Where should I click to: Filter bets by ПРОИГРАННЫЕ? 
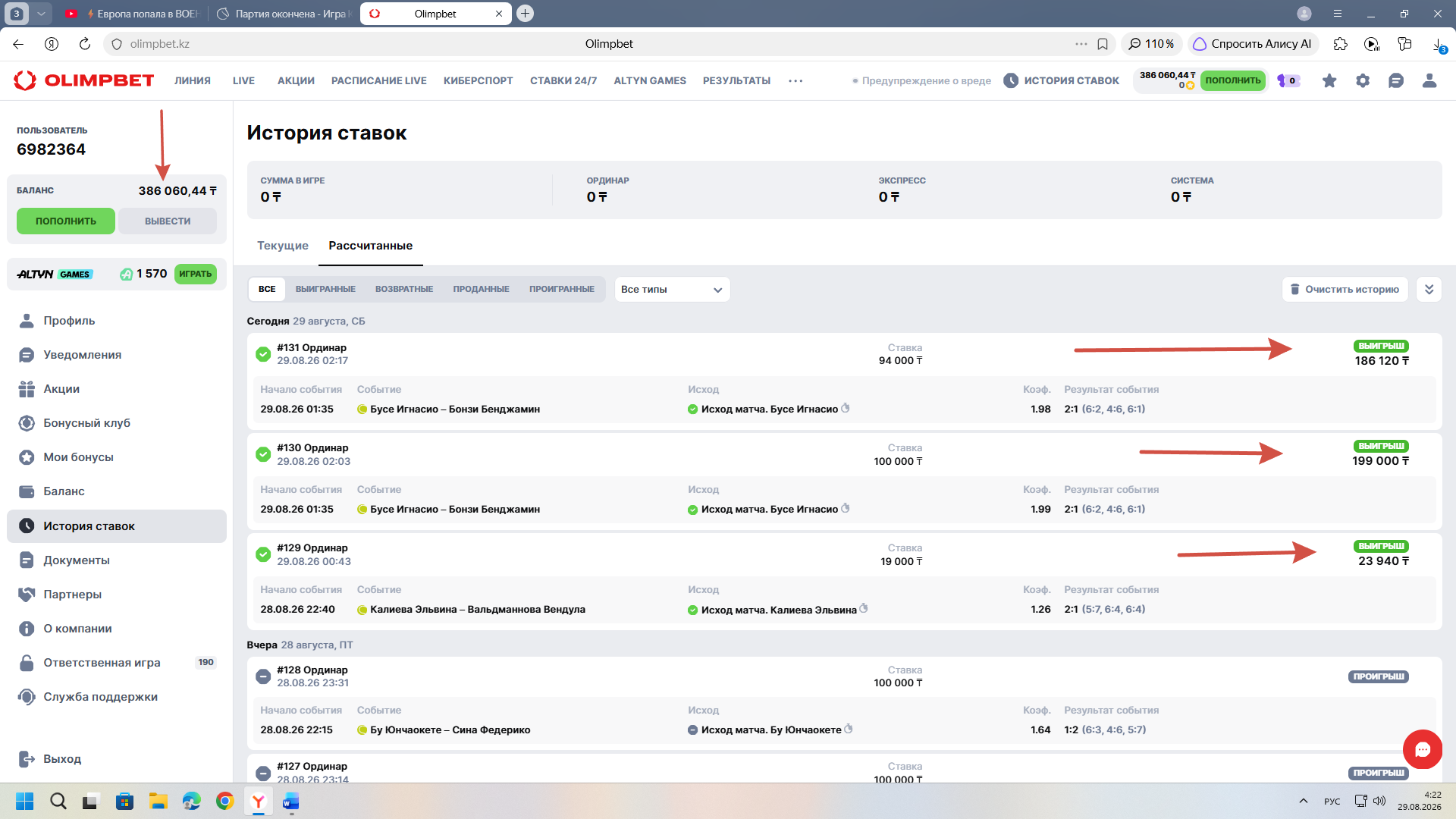[x=562, y=289]
